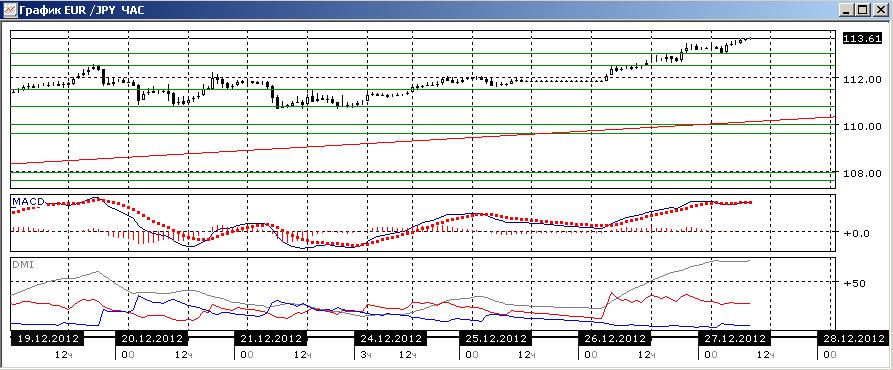Click the +0.0 MACD scale label
Image resolution: width=893 pixels, height=370 pixels.
click(x=856, y=233)
